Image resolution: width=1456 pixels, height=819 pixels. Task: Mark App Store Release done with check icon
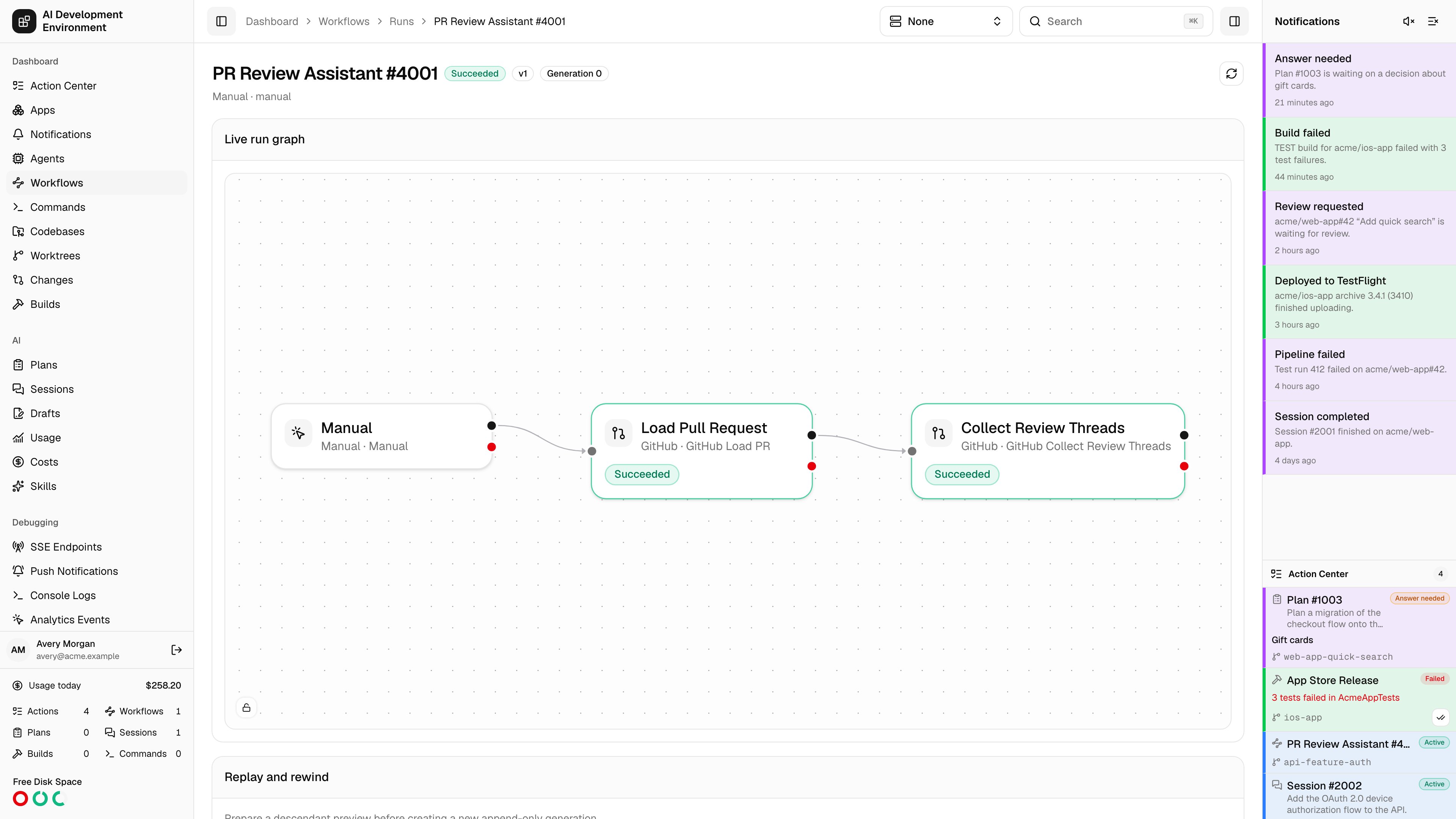pyautogui.click(x=1441, y=717)
